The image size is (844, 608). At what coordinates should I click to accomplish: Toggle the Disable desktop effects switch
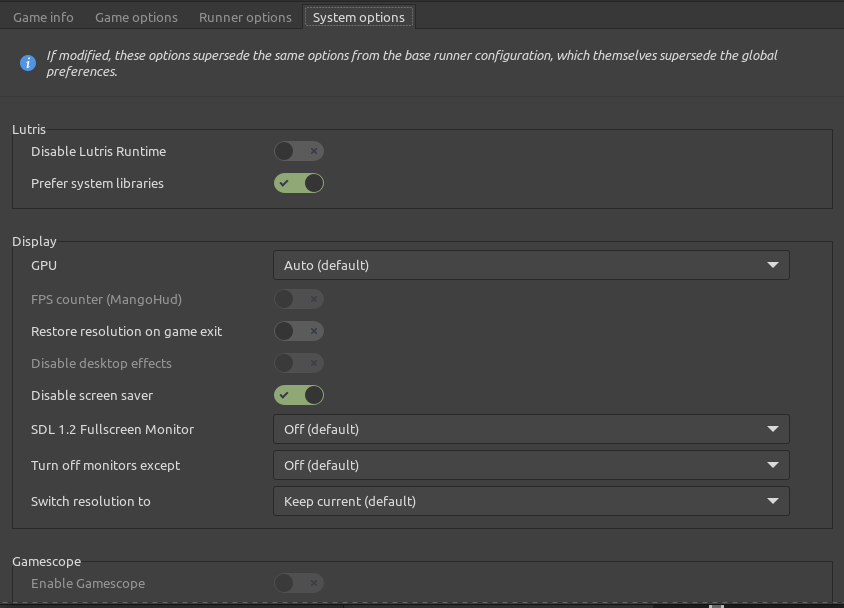(299, 363)
